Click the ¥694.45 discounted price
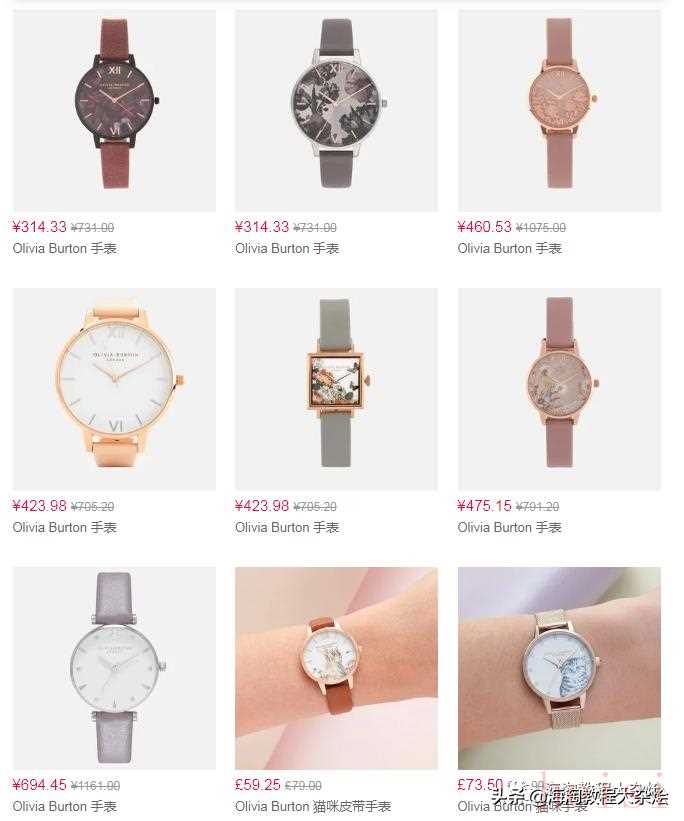The image size is (684, 821). point(39,785)
